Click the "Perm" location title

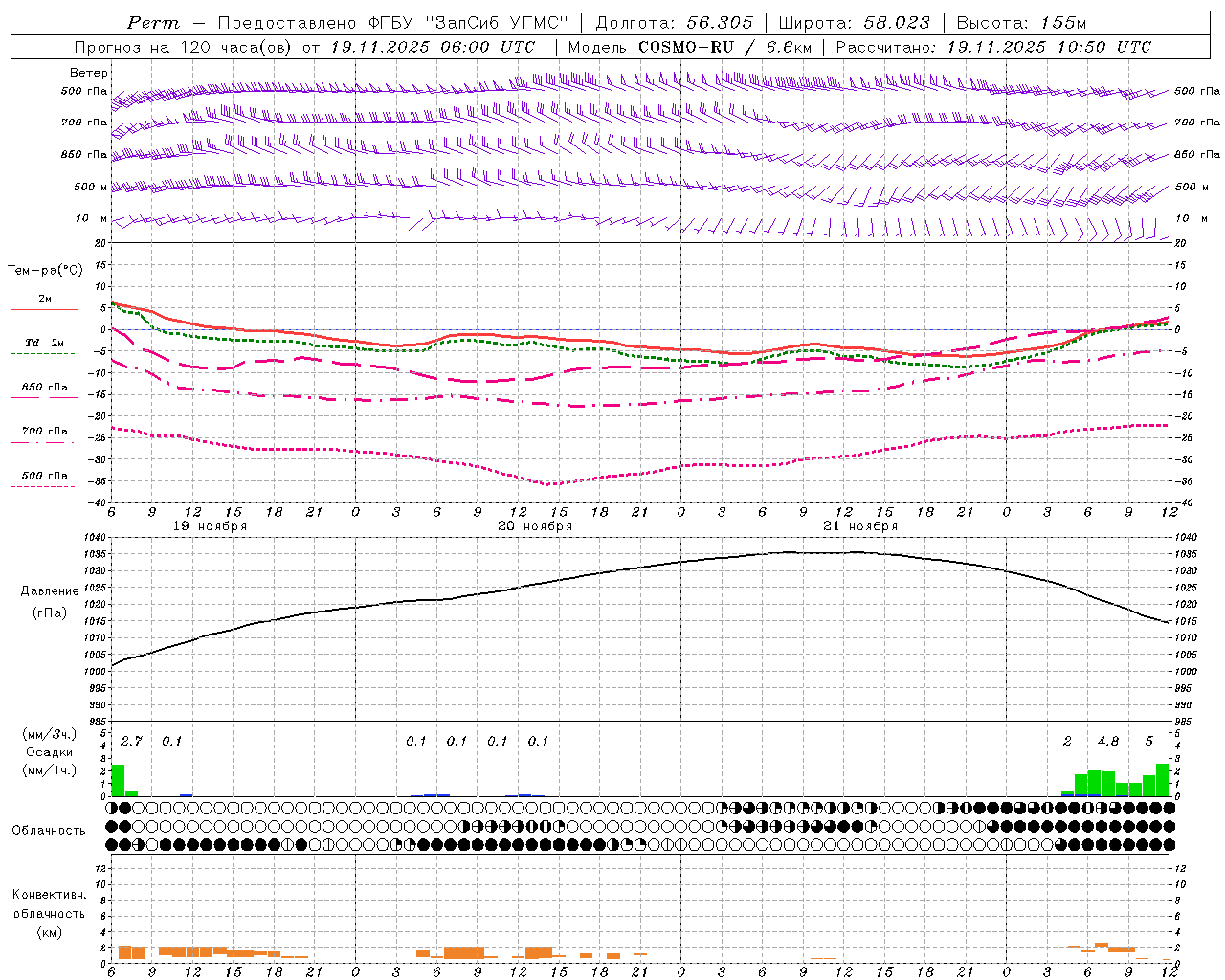(x=153, y=23)
